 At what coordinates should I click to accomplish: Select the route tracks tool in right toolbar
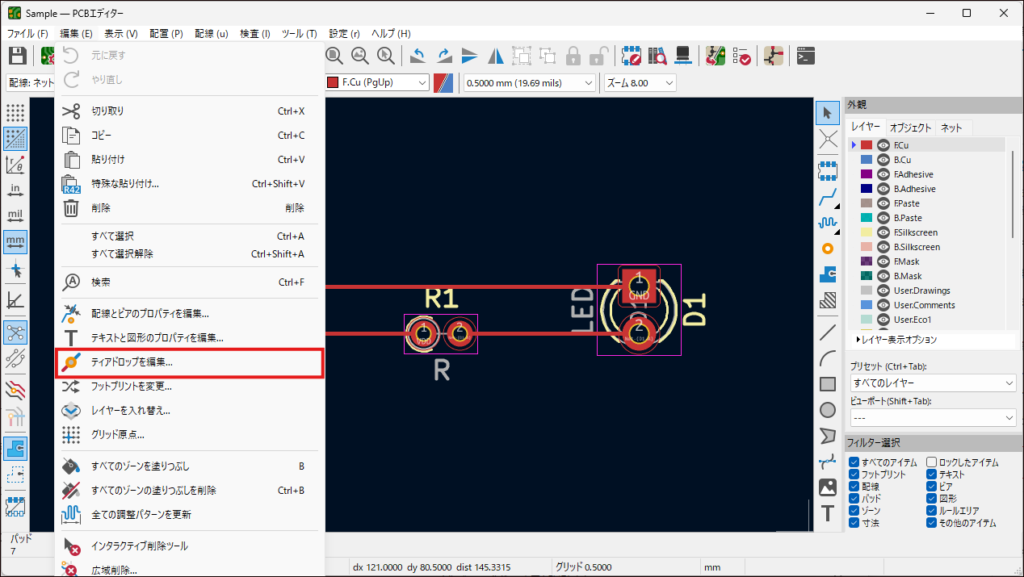click(x=828, y=198)
